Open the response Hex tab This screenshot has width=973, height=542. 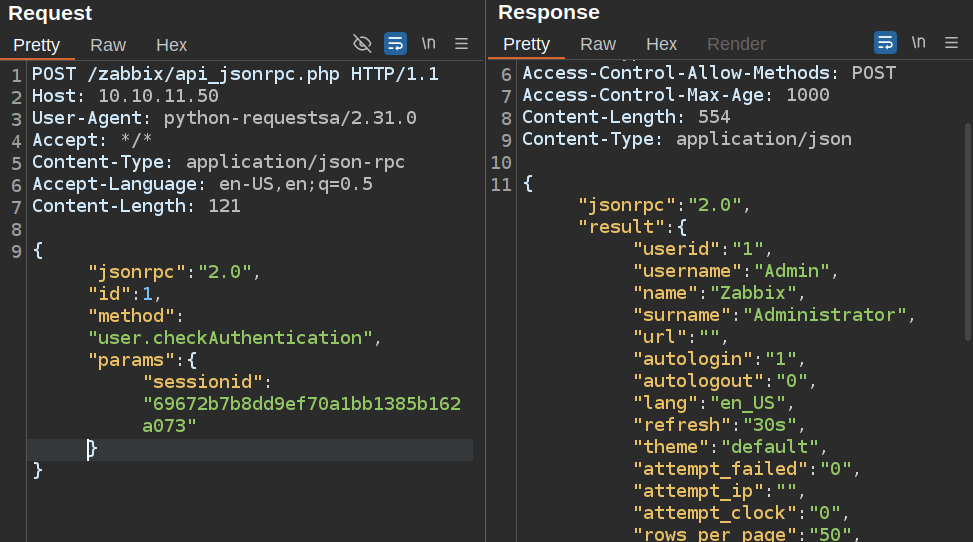pyautogui.click(x=661, y=44)
